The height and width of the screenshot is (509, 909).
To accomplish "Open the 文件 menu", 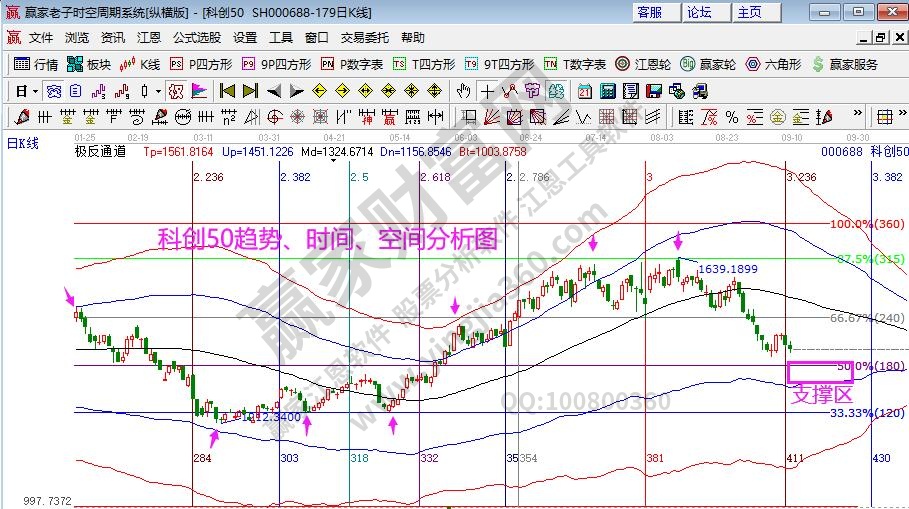I will (41, 38).
